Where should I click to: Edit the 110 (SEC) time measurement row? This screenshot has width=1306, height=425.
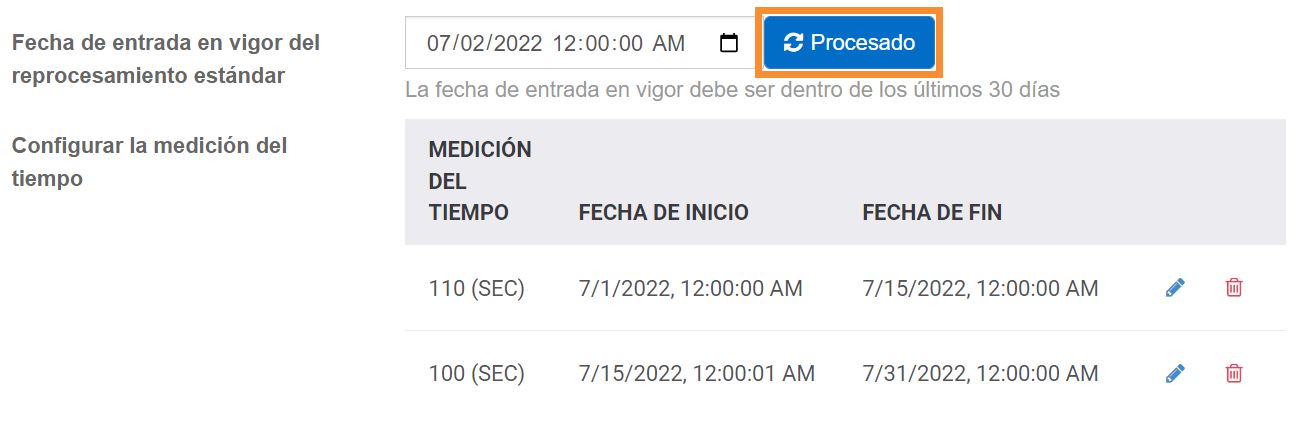pos(1175,288)
